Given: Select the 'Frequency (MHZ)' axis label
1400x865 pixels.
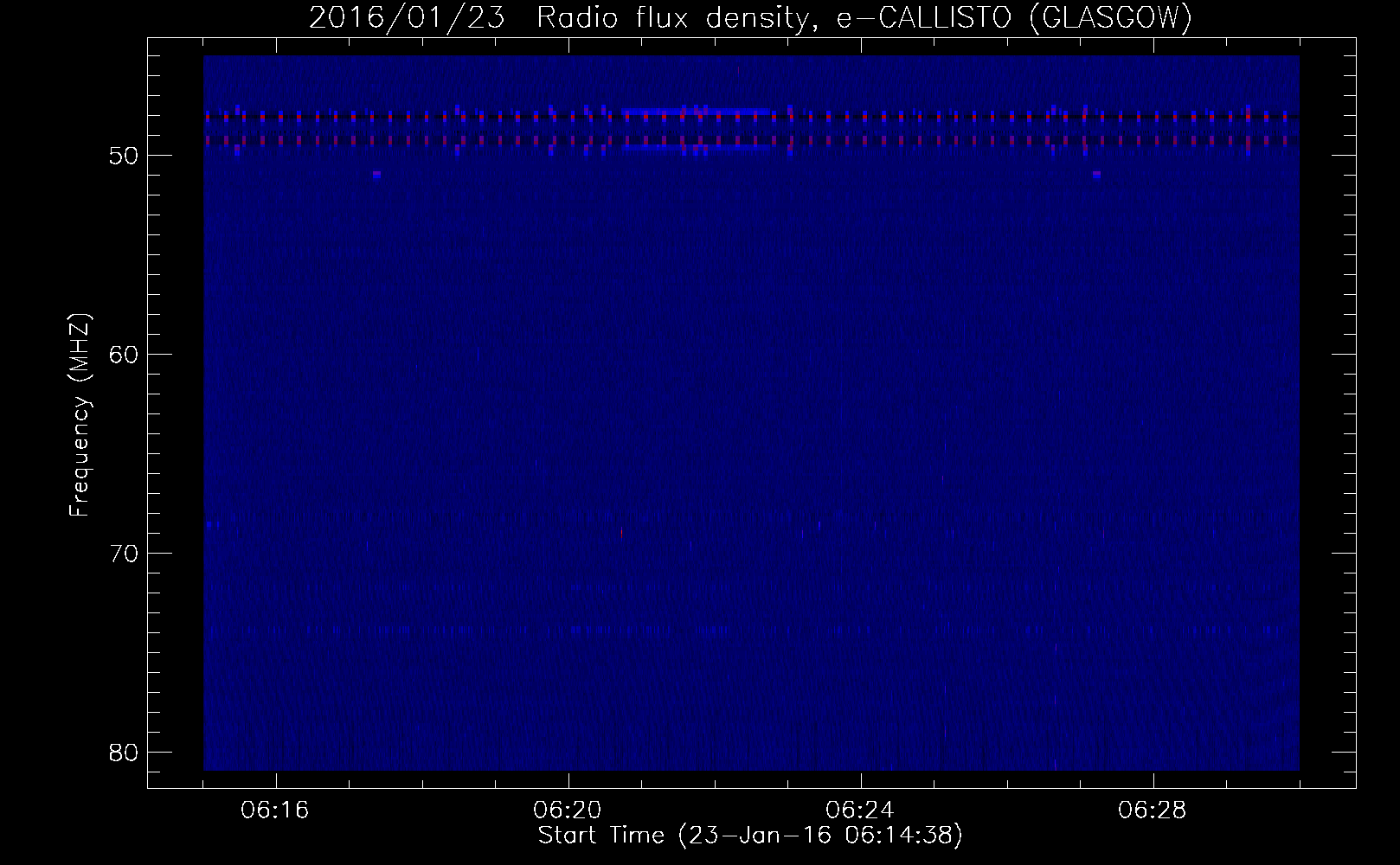Looking at the screenshot, I should (80, 415).
